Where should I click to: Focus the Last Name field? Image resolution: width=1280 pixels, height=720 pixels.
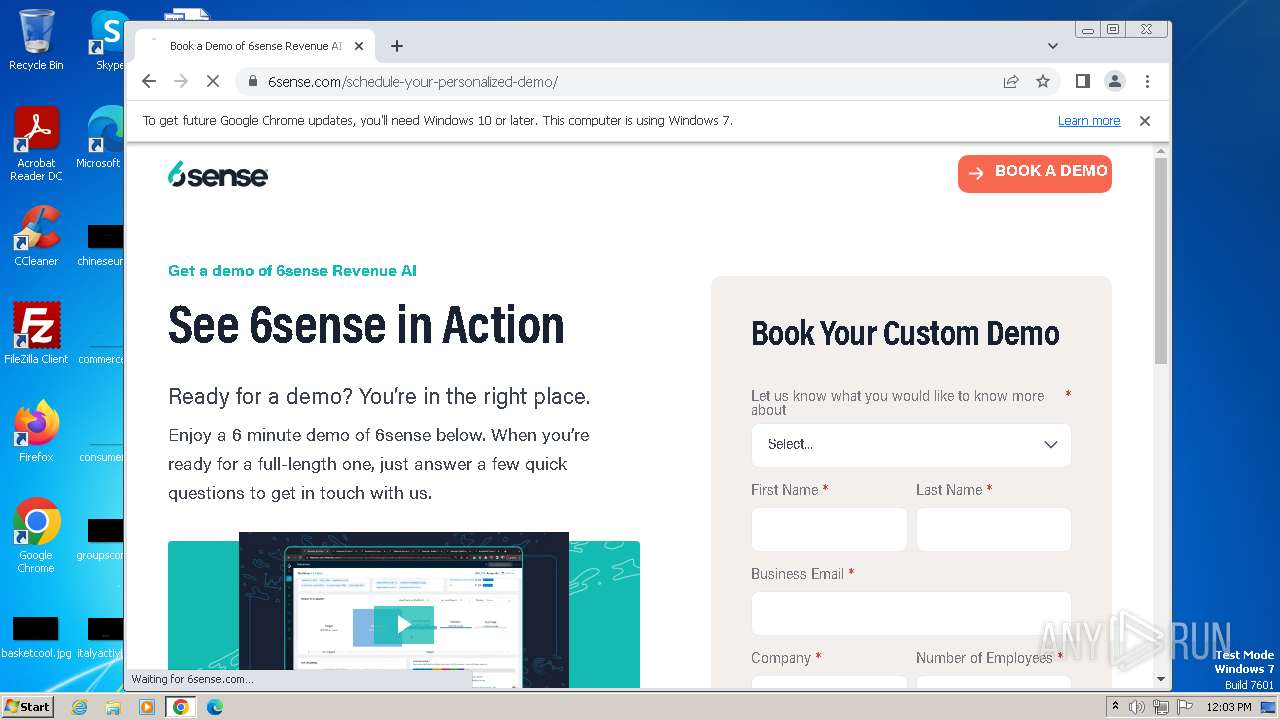[994, 529]
